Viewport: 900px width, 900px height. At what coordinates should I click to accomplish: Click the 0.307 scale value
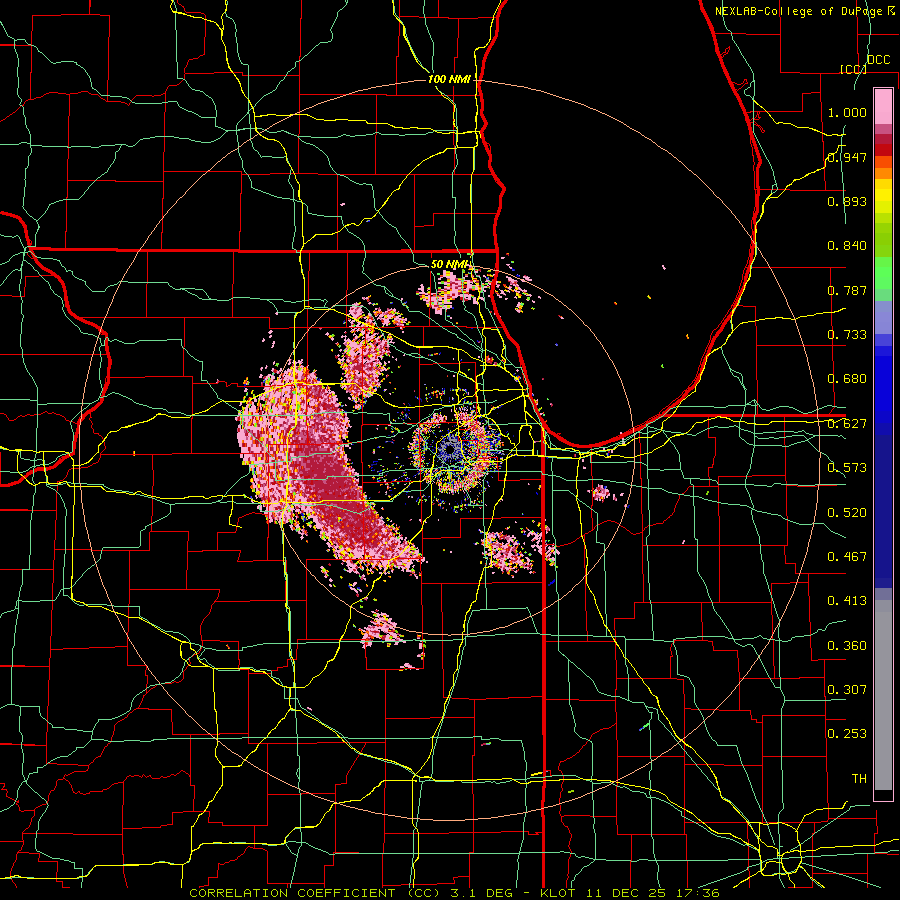[847, 690]
